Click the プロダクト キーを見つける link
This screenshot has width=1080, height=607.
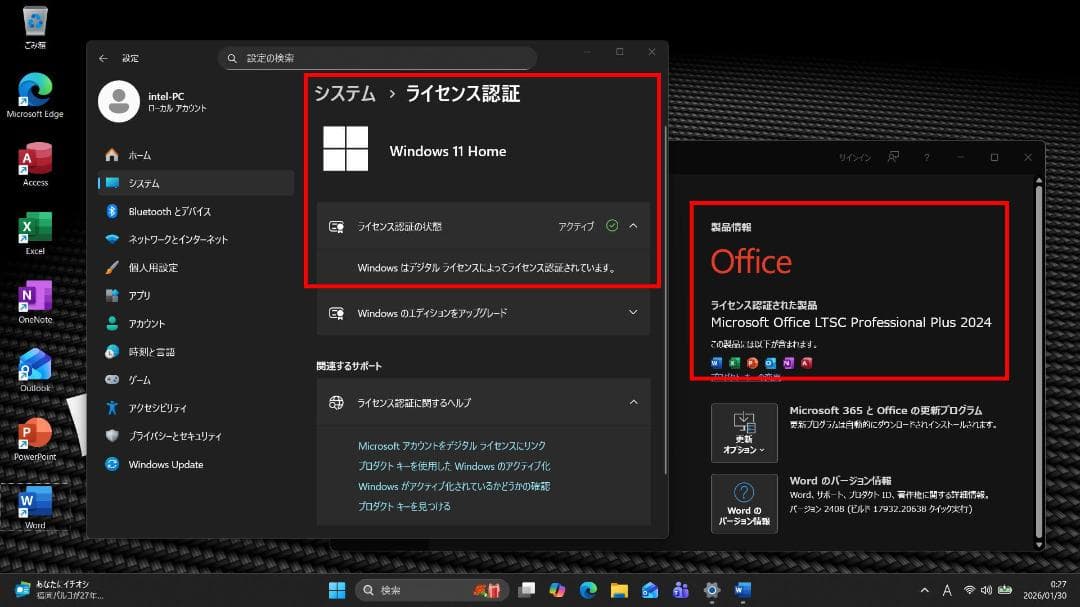403,507
